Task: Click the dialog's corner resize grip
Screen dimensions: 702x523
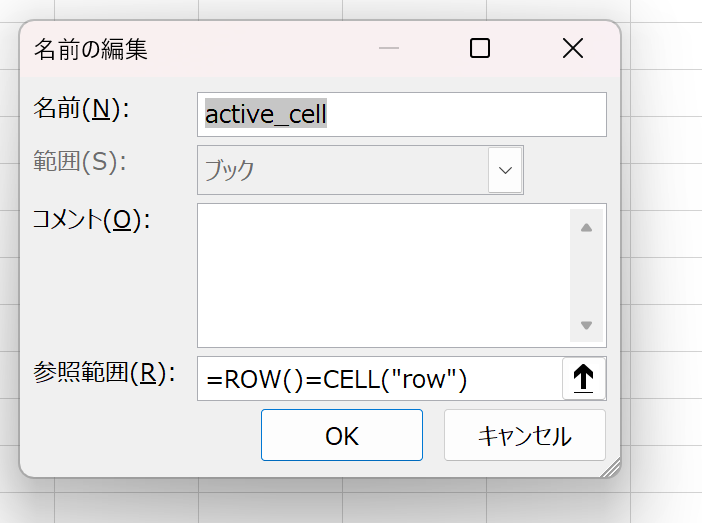Action: tap(611, 467)
